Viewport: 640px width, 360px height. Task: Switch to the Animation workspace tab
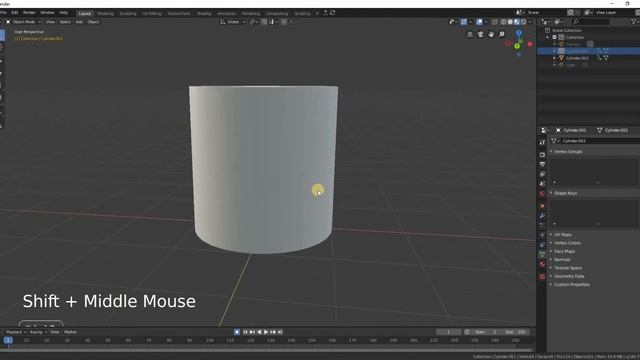pos(226,13)
